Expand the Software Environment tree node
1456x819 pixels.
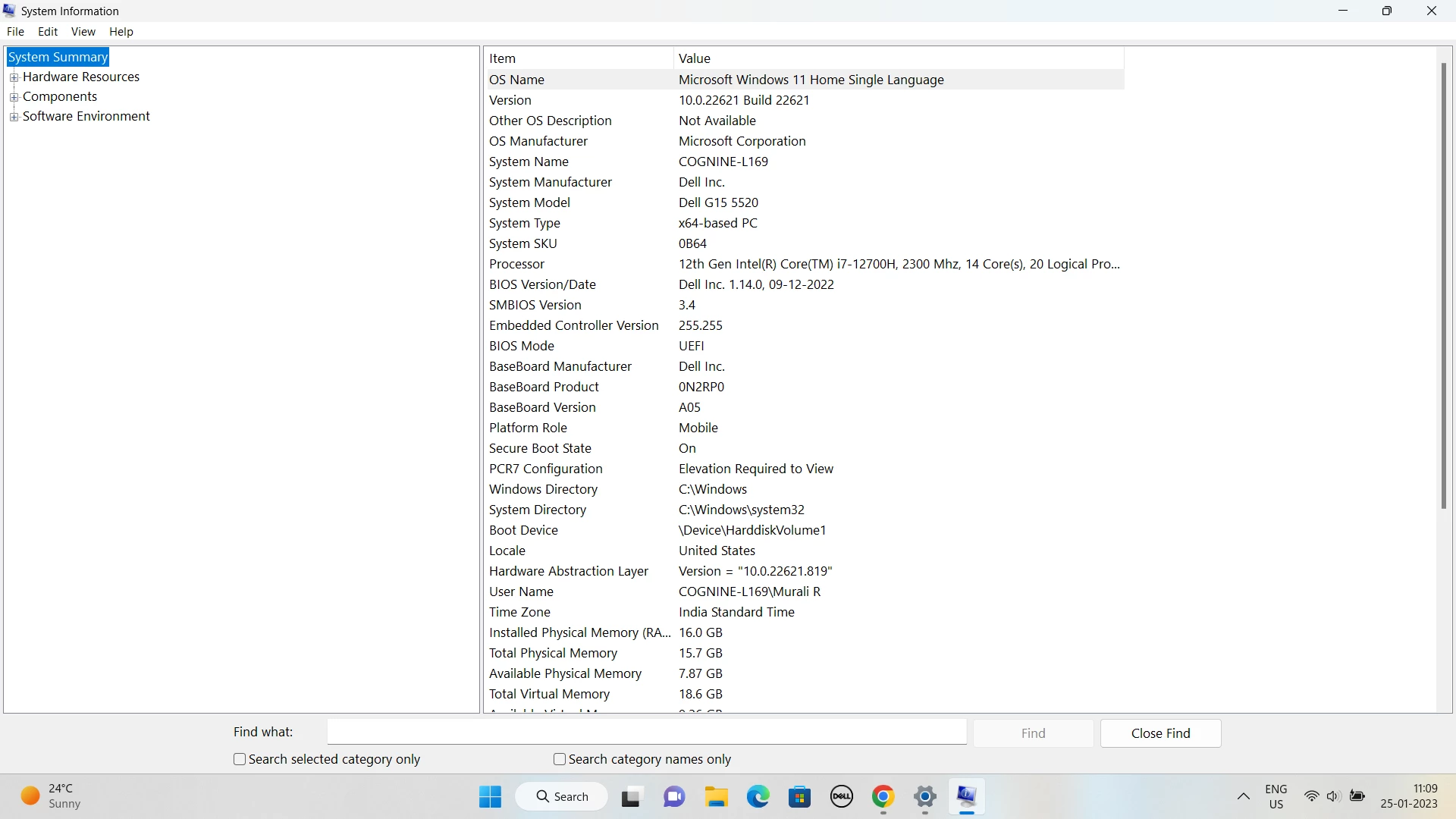click(14, 117)
